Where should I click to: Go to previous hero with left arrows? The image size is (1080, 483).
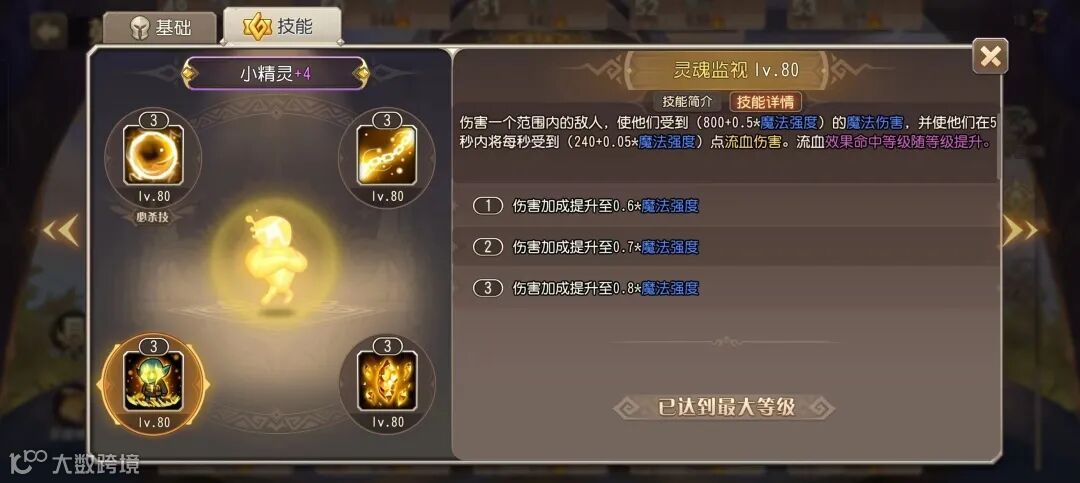(61, 231)
